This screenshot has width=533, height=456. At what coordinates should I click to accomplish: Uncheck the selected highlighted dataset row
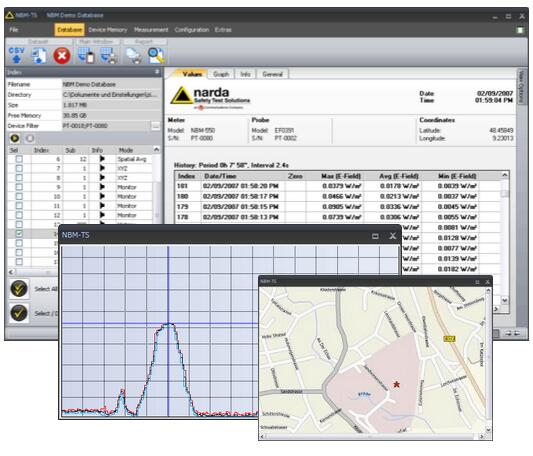[x=19, y=234]
